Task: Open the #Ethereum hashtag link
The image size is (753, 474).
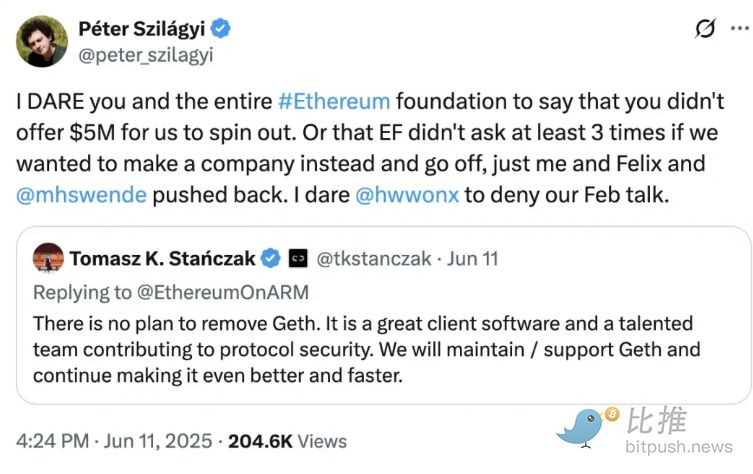Action: coord(334,103)
